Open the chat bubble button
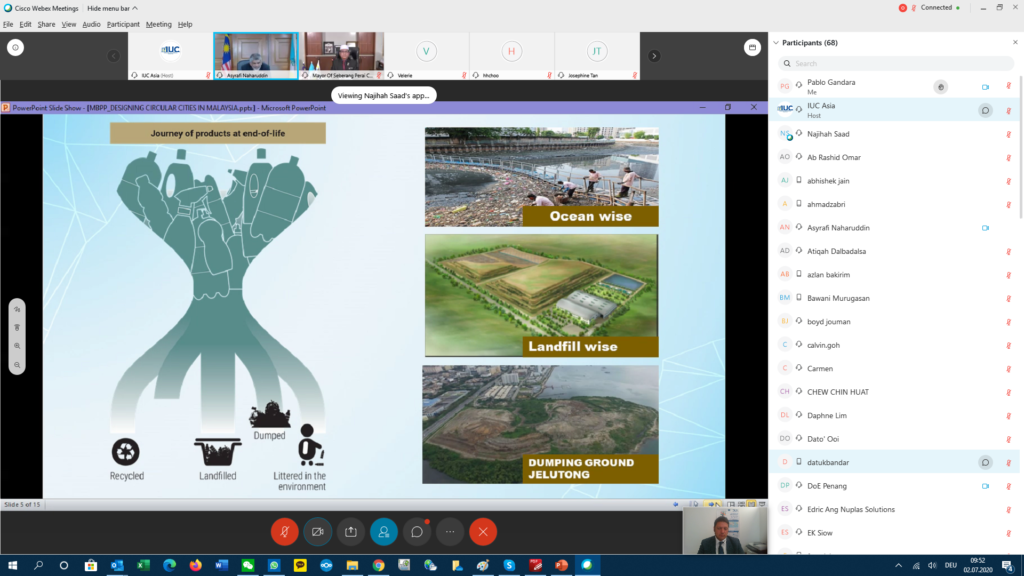The width and height of the screenshot is (1024, 576). point(417,532)
